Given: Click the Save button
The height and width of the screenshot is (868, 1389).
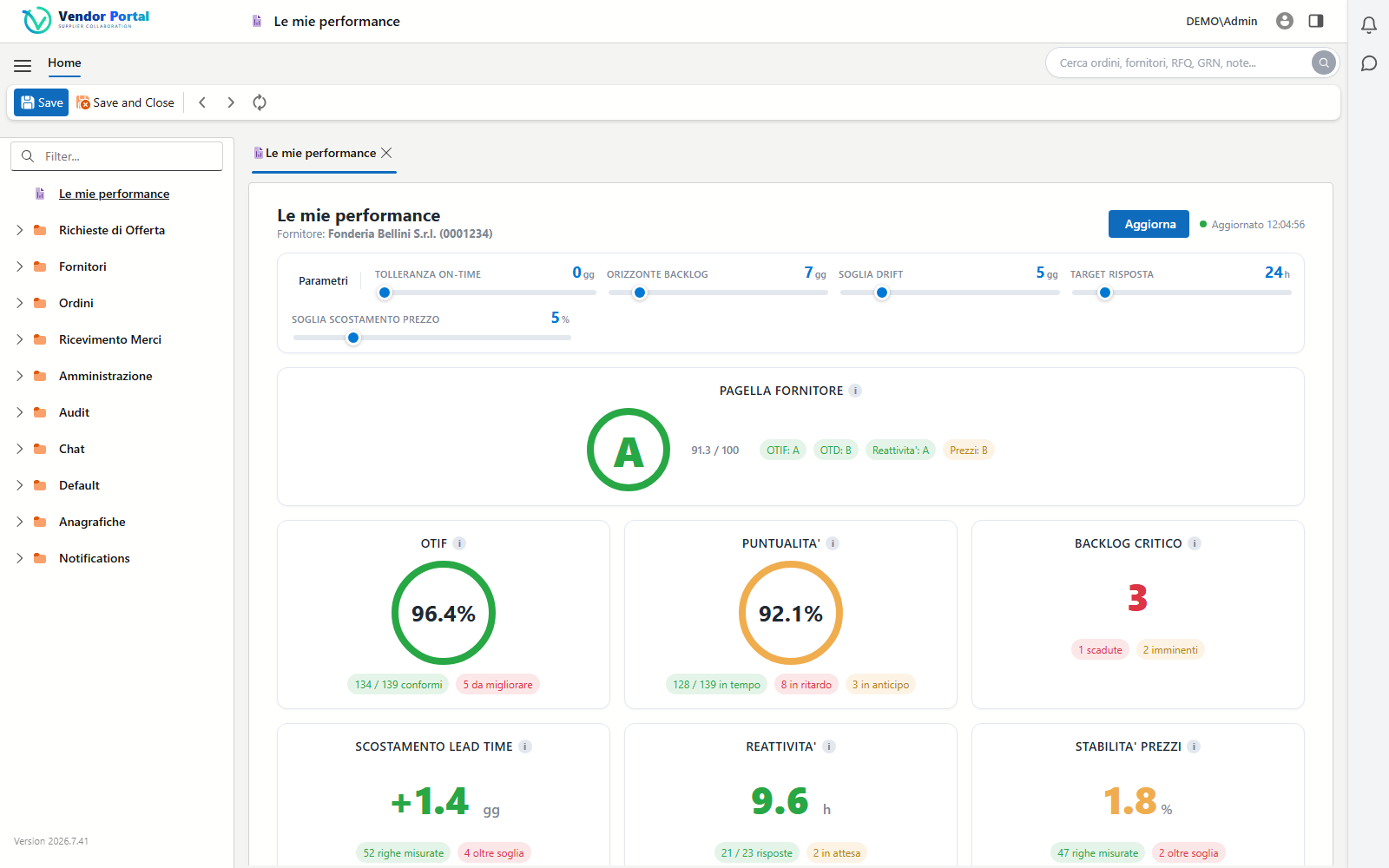Looking at the screenshot, I should coord(41,102).
